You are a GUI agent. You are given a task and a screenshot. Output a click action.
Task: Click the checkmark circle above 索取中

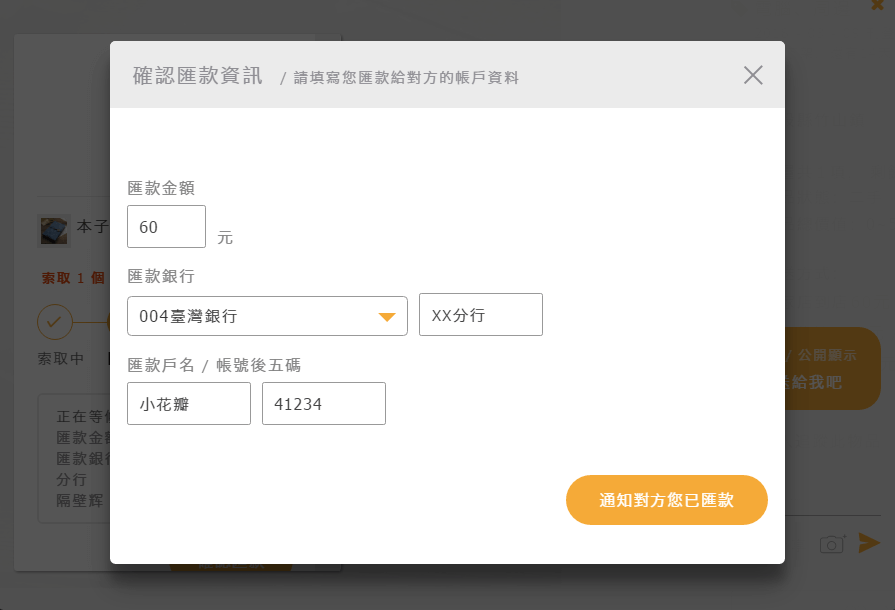54,322
